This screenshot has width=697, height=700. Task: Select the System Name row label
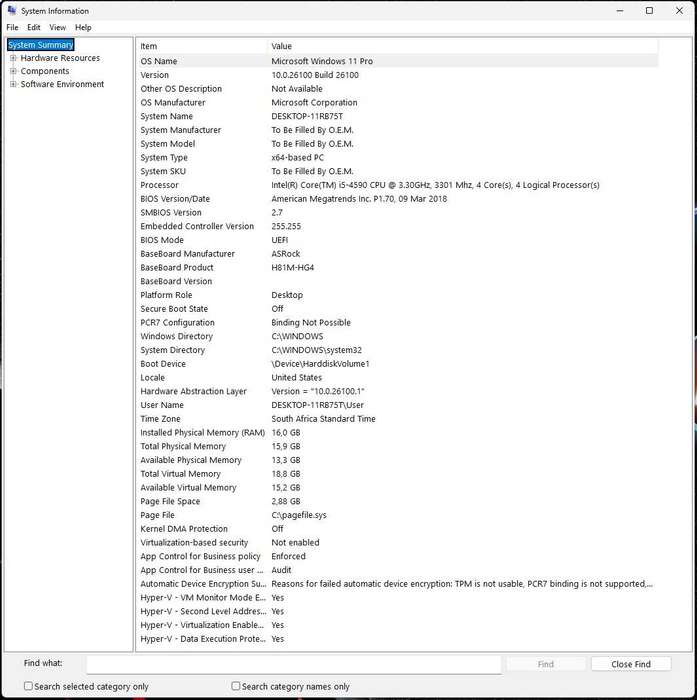[167, 116]
